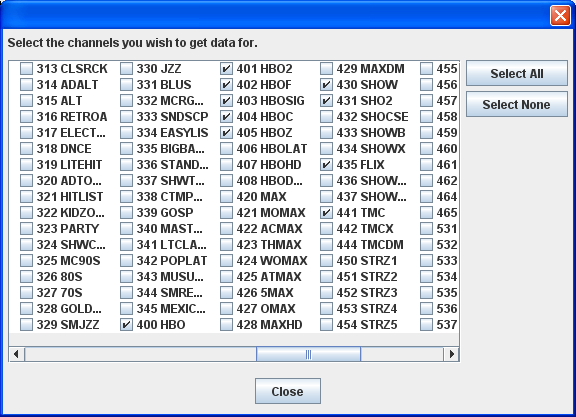Check the 325 MC90S checkbox
The width and height of the screenshot is (576, 417).
pos(26,261)
